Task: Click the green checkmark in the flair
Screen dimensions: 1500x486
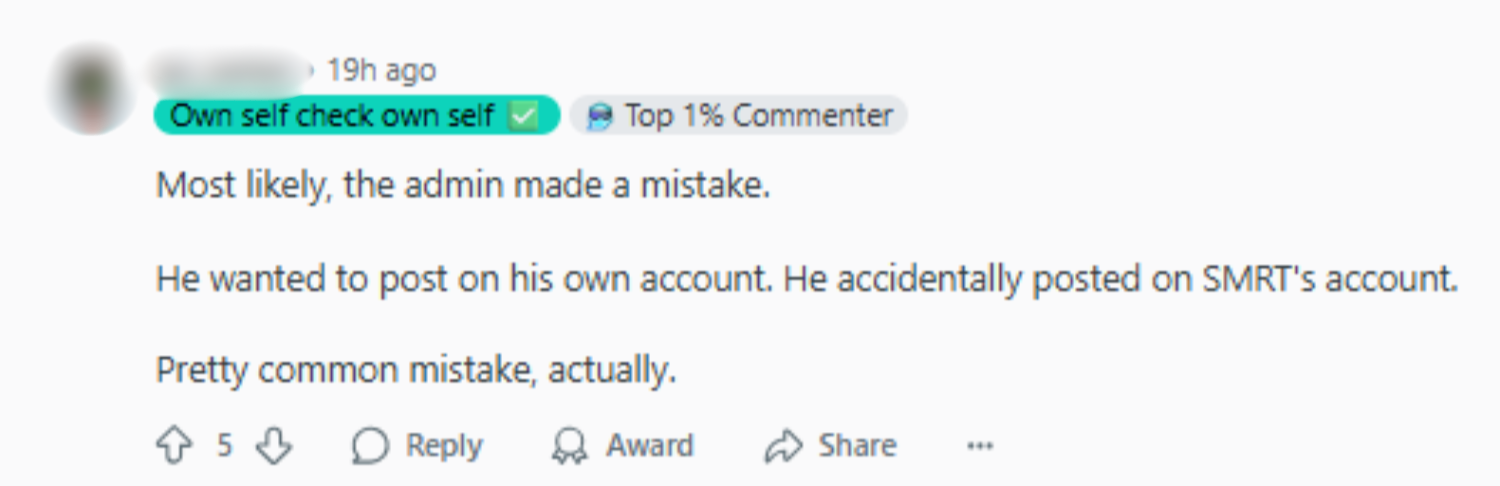Action: coord(523,116)
